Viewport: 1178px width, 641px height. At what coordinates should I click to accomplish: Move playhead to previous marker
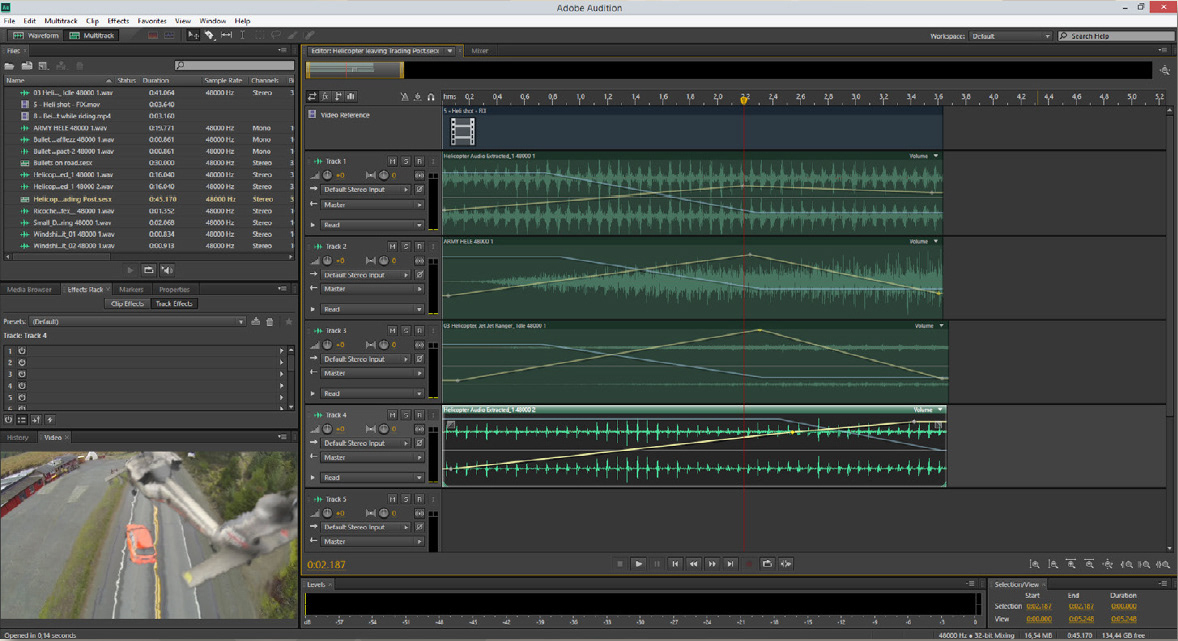[675, 564]
